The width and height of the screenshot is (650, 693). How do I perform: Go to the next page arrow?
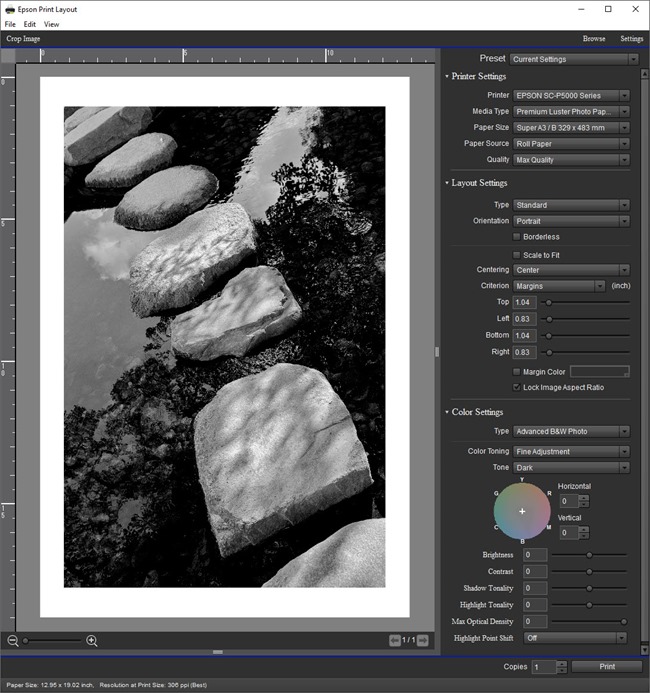click(424, 640)
